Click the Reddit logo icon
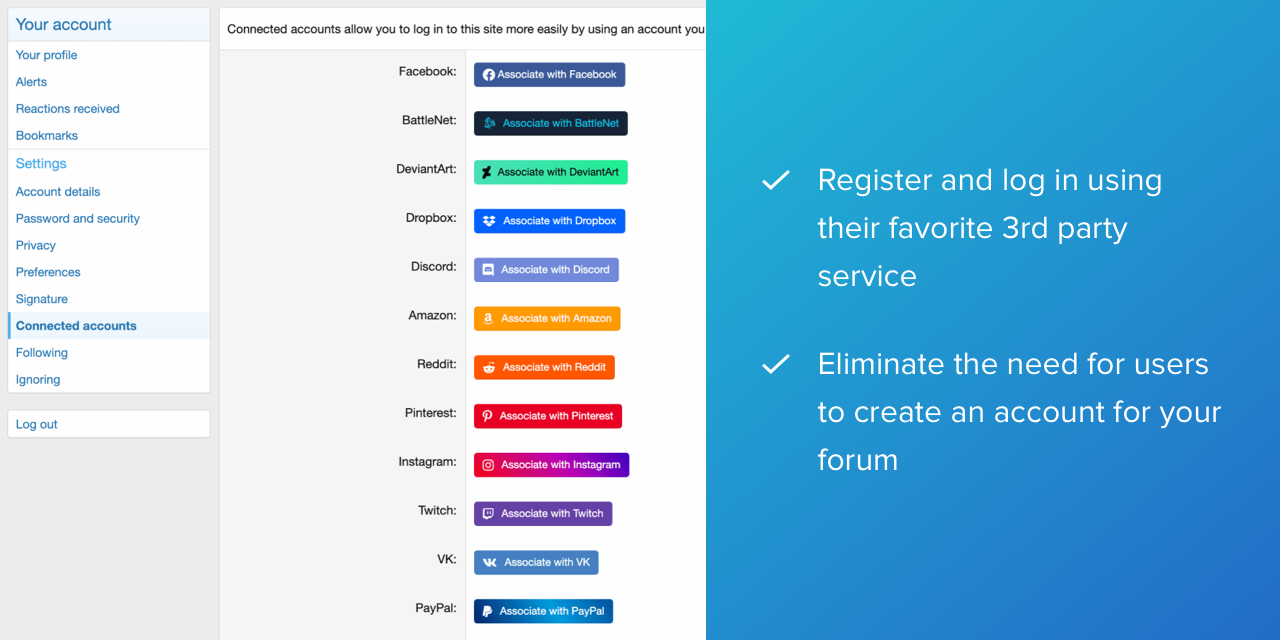1280x640 pixels. [x=489, y=367]
